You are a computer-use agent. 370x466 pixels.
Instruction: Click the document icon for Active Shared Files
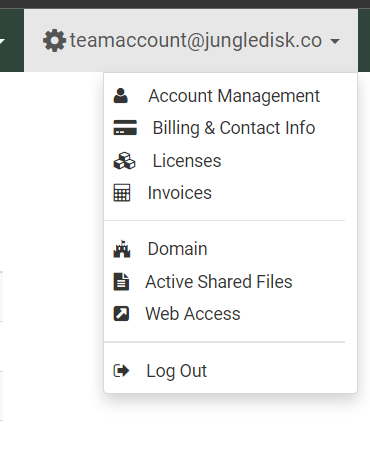[x=121, y=282]
